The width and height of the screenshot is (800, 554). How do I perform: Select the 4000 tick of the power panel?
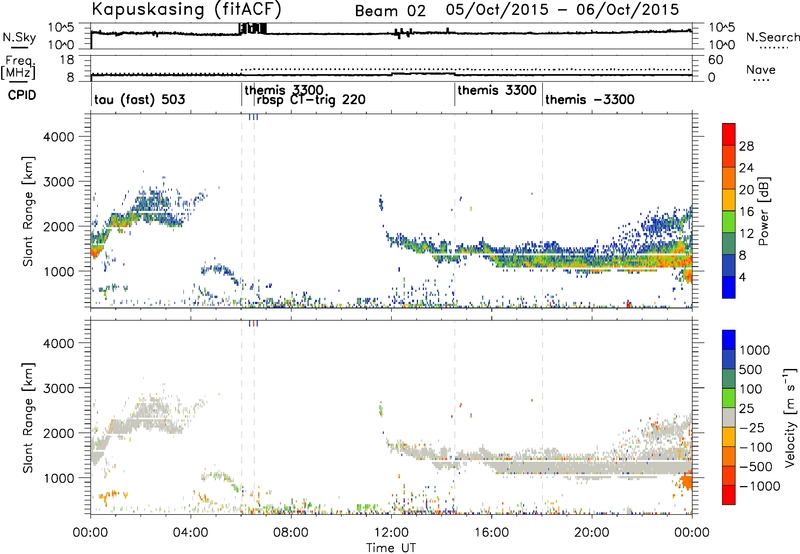coord(59,137)
